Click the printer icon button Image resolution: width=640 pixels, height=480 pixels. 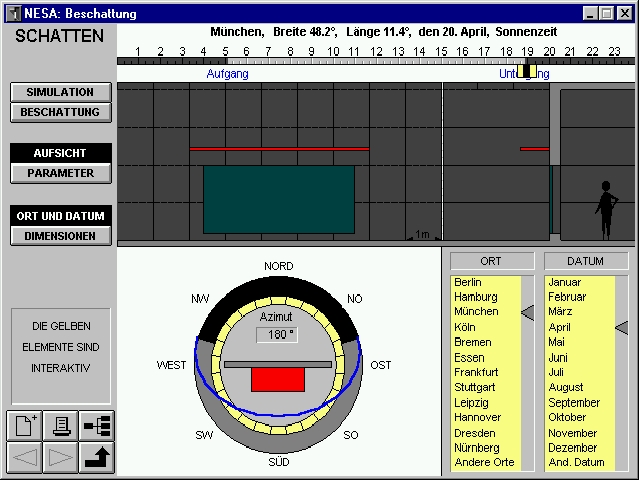(x=60, y=425)
